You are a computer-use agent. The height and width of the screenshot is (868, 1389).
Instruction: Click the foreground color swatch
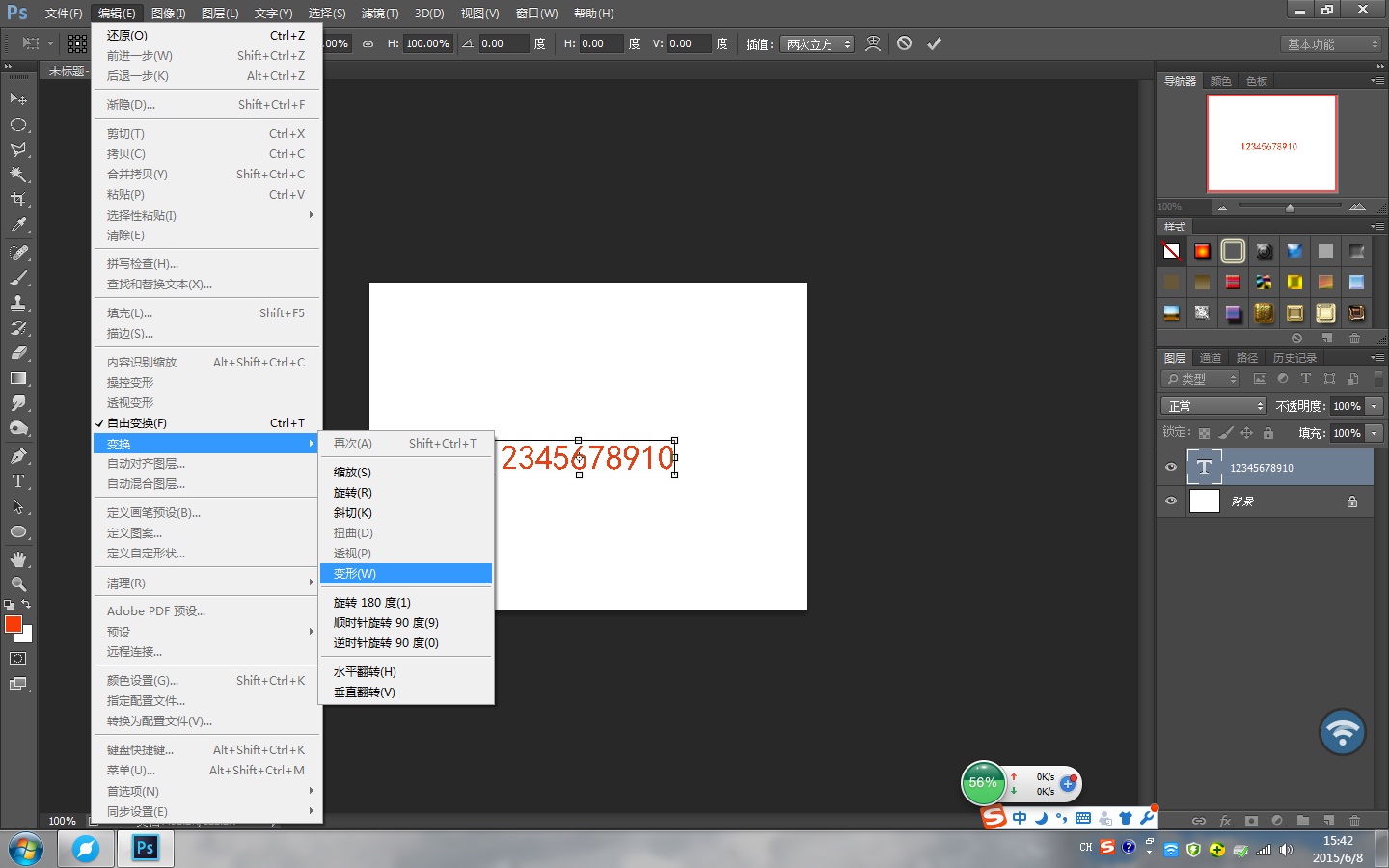click(13, 624)
